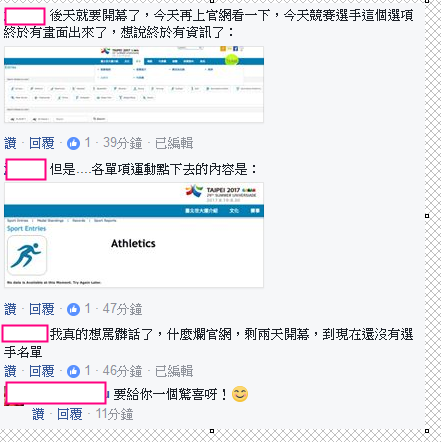Click the Athletics runner icon in the screenshot
This screenshot has height=442, width=441.
tap(27, 255)
